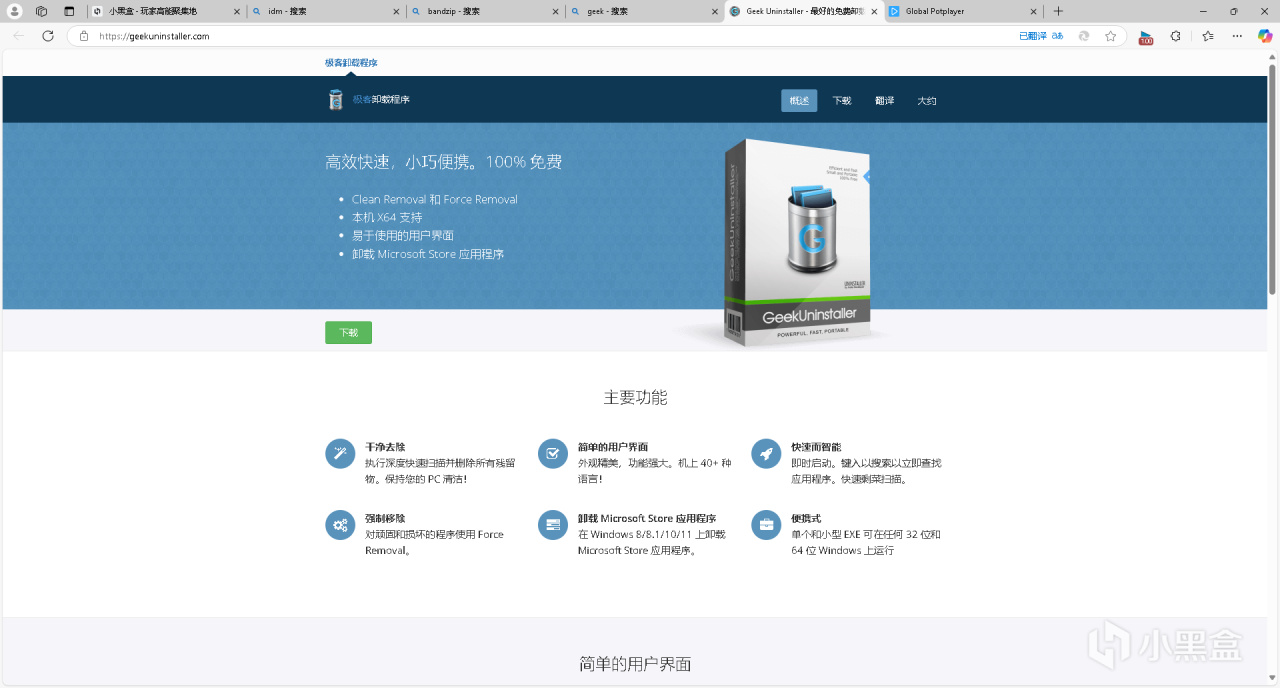Open the tab actions menu icon
The image size is (1280, 688).
coord(69,11)
